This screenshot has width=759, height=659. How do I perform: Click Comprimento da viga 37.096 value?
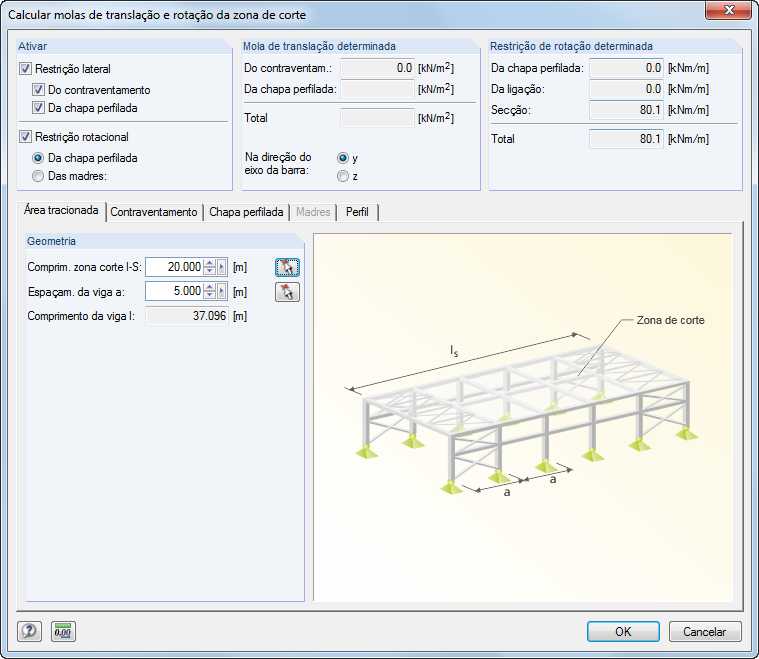coord(187,316)
